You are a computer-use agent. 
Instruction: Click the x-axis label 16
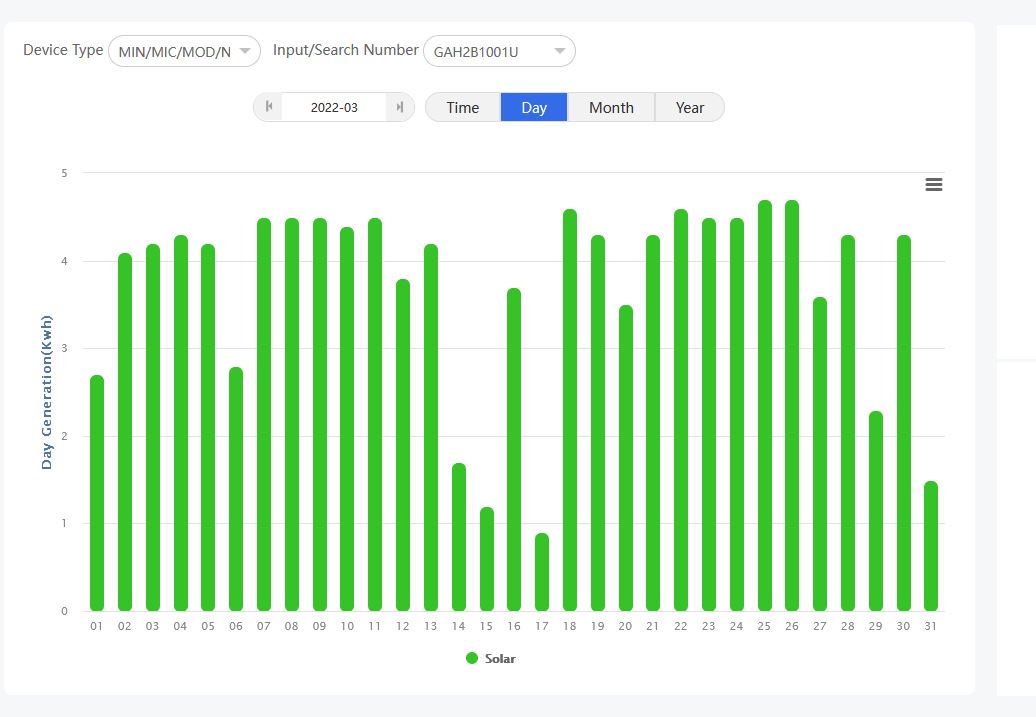pos(514,626)
